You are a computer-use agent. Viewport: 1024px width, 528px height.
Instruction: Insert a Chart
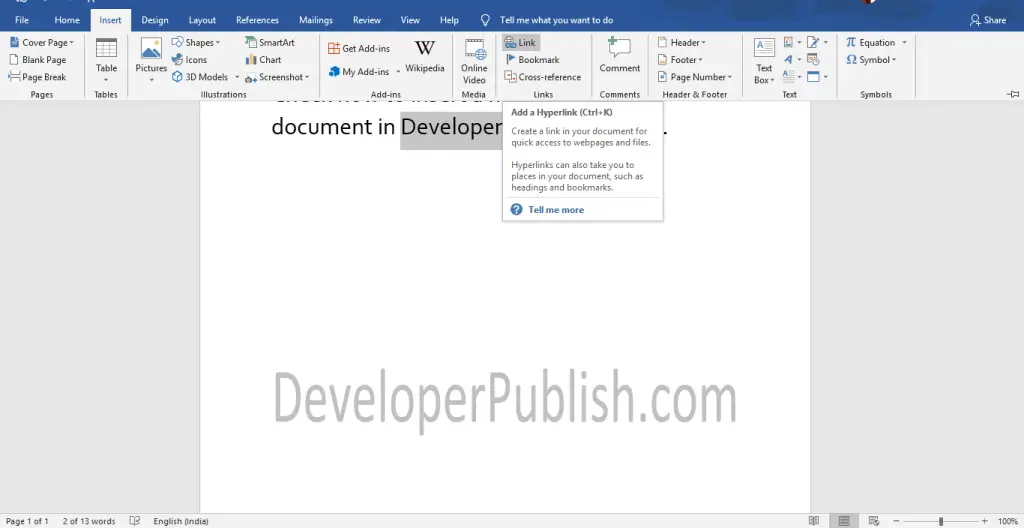263,59
